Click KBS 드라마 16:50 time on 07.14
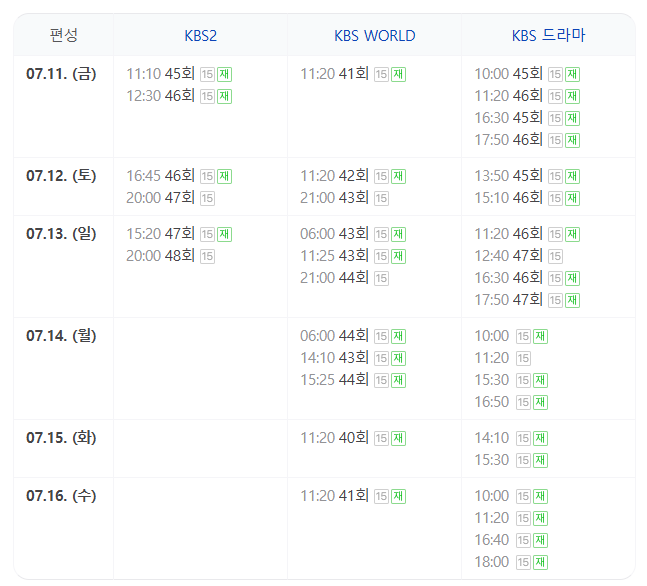 pyautogui.click(x=492, y=402)
